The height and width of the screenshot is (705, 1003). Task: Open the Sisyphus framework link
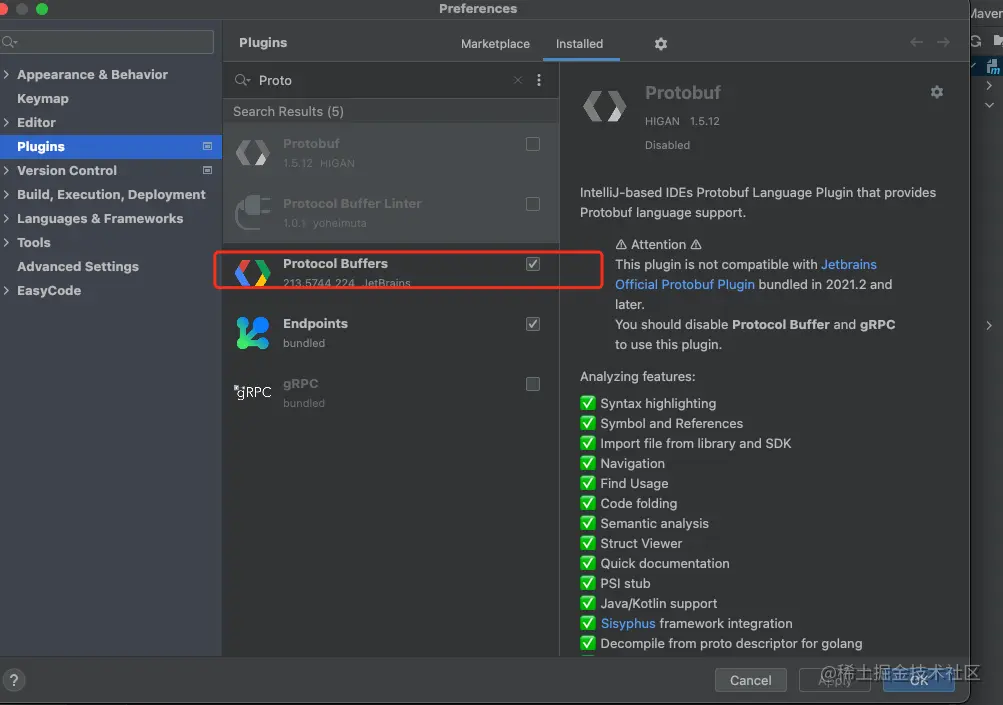(x=628, y=623)
